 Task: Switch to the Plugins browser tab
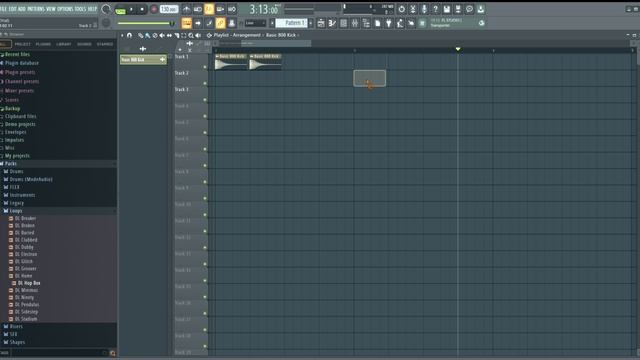pos(43,44)
